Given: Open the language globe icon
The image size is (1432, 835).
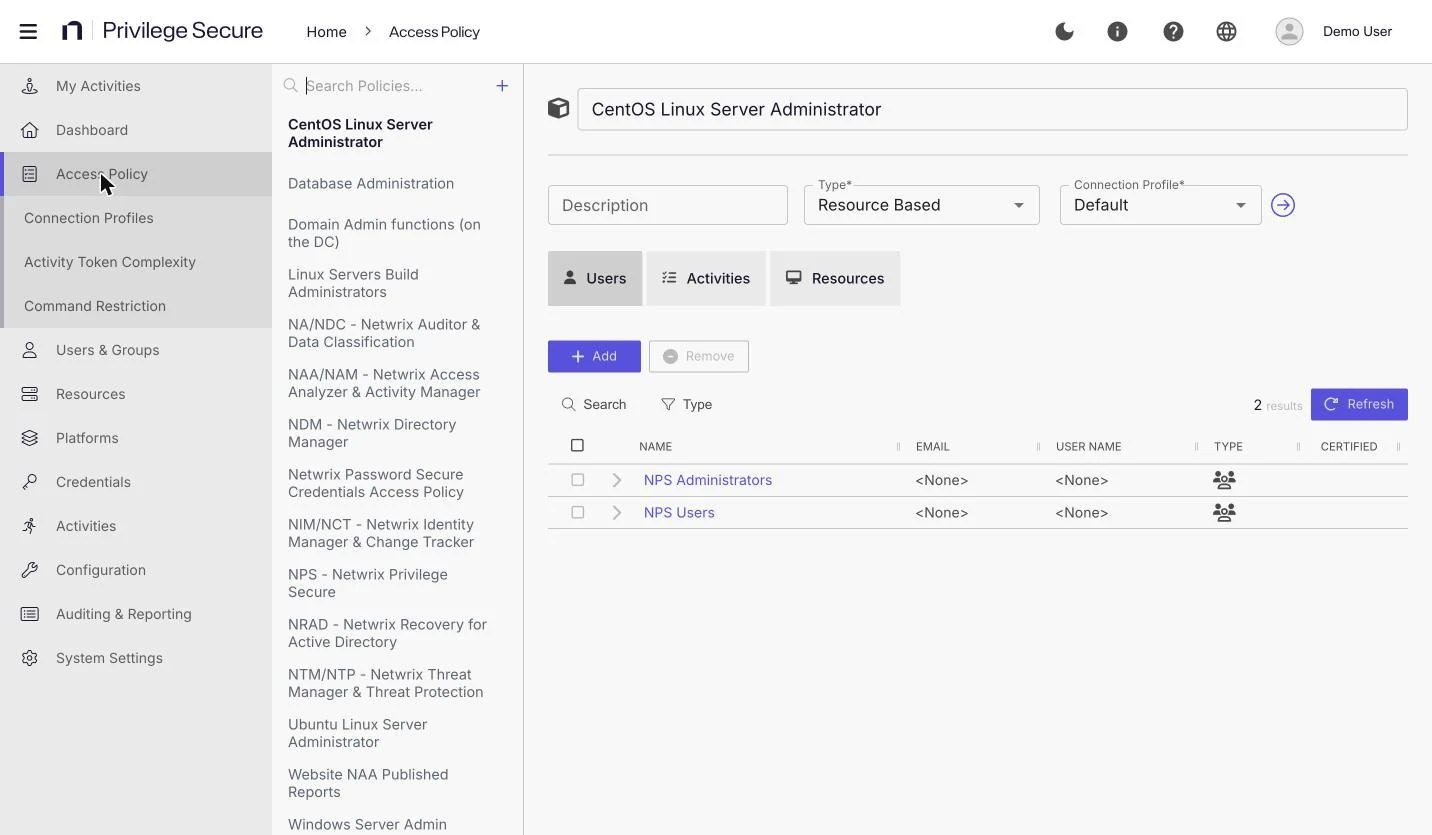Looking at the screenshot, I should point(1227,31).
